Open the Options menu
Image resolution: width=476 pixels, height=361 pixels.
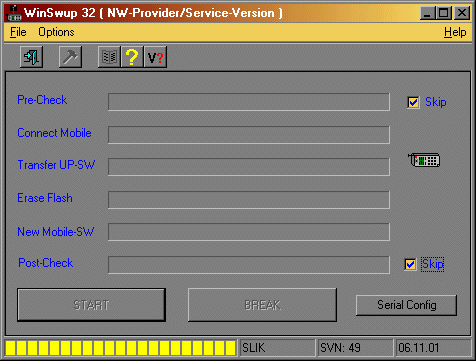point(56,32)
